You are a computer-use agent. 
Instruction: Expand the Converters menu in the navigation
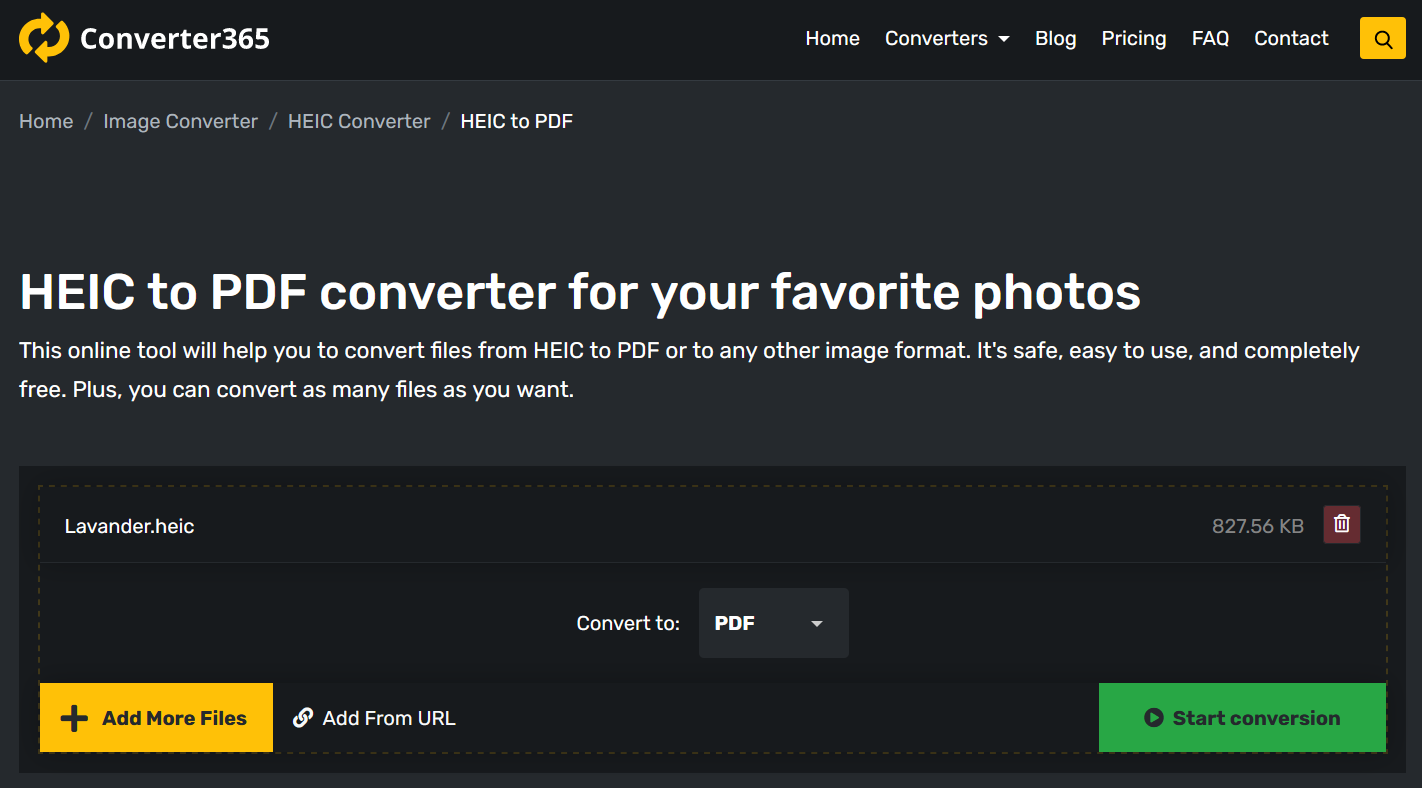(x=946, y=38)
